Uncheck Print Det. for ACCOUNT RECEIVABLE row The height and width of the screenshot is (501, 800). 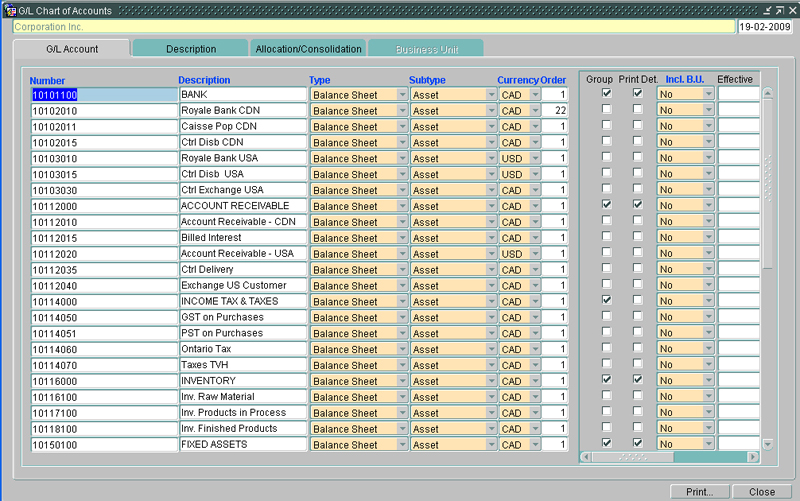tap(637, 205)
